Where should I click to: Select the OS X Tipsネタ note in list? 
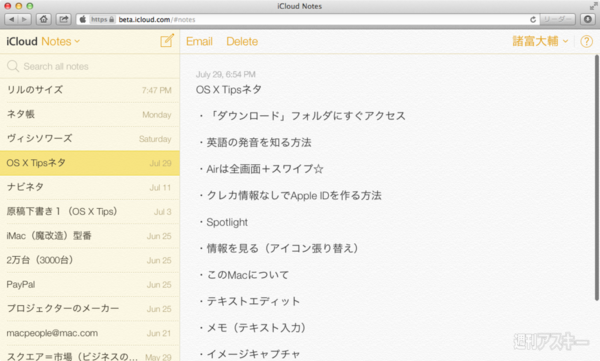[90, 163]
